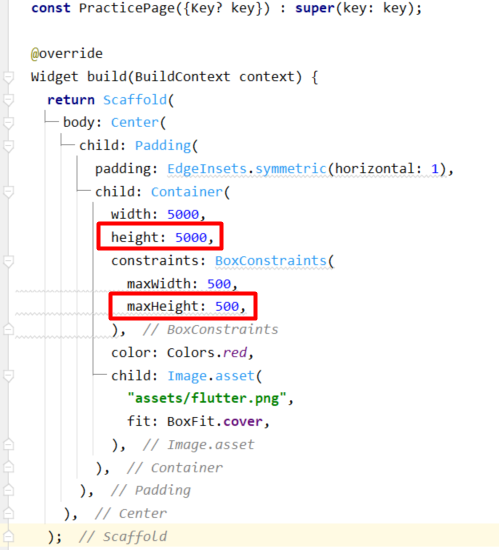This screenshot has width=499, height=550.
Task: Click the // Center comment text
Action: [131, 513]
